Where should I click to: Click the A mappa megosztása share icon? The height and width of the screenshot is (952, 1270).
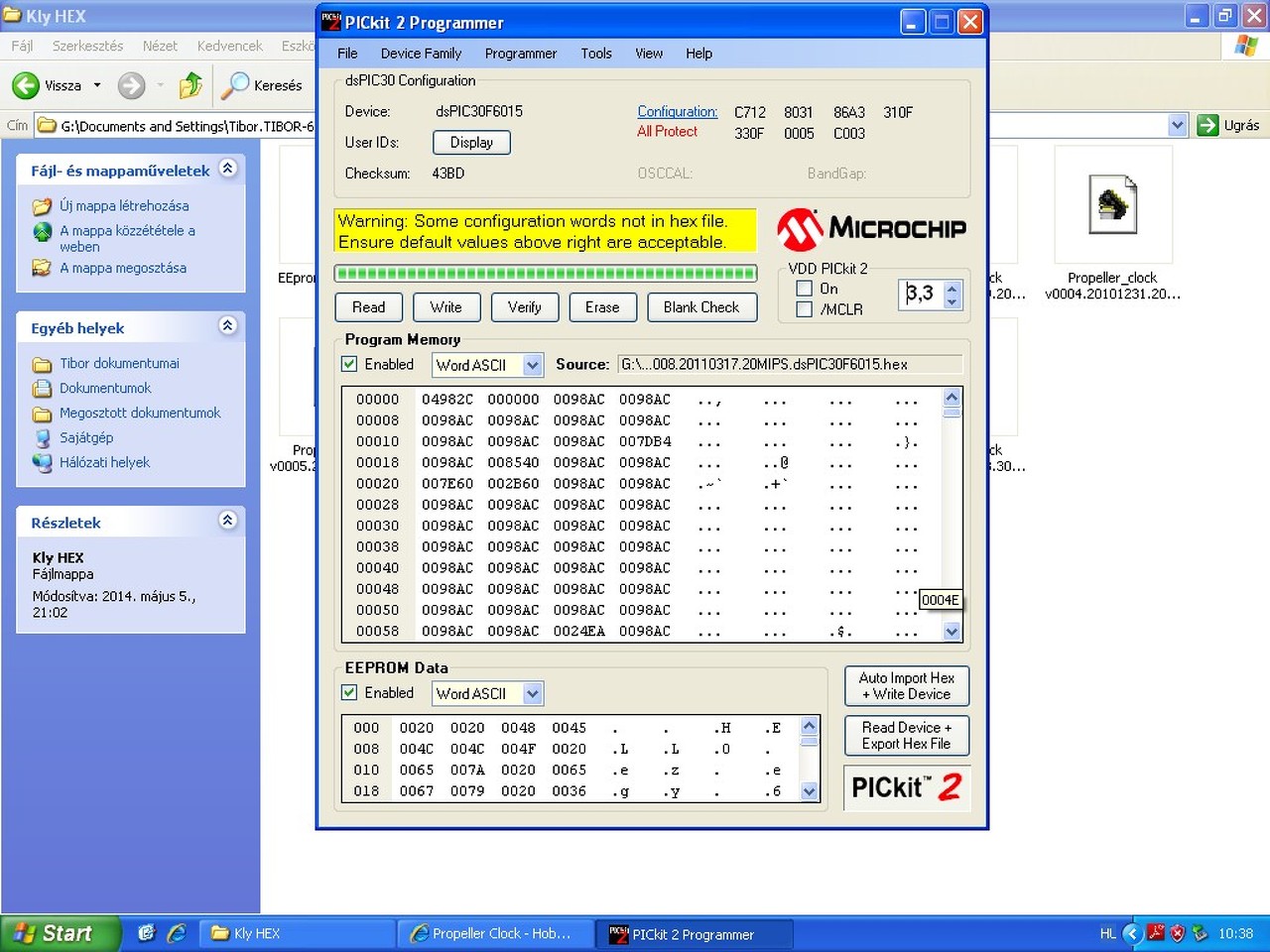point(42,268)
